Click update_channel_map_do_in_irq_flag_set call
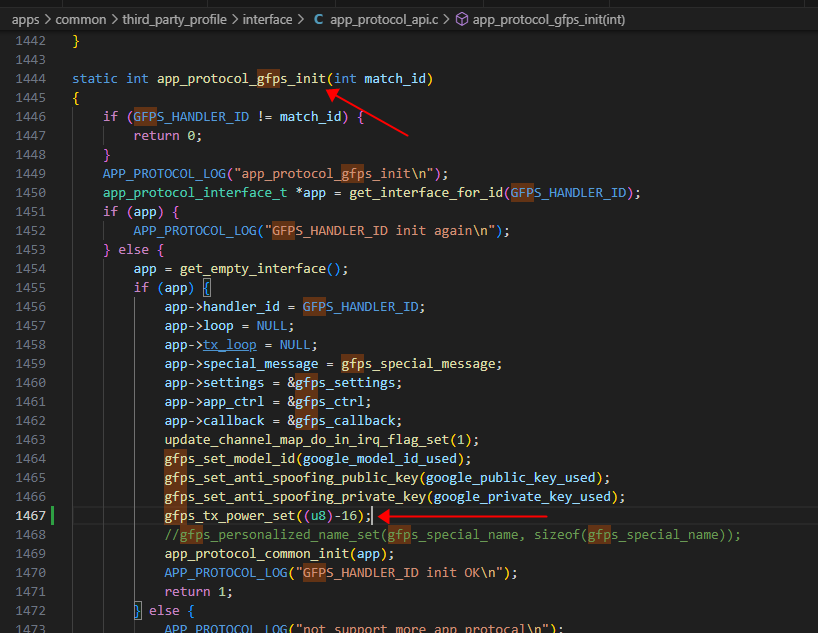Screen dimensions: 818x633 (x=307, y=440)
